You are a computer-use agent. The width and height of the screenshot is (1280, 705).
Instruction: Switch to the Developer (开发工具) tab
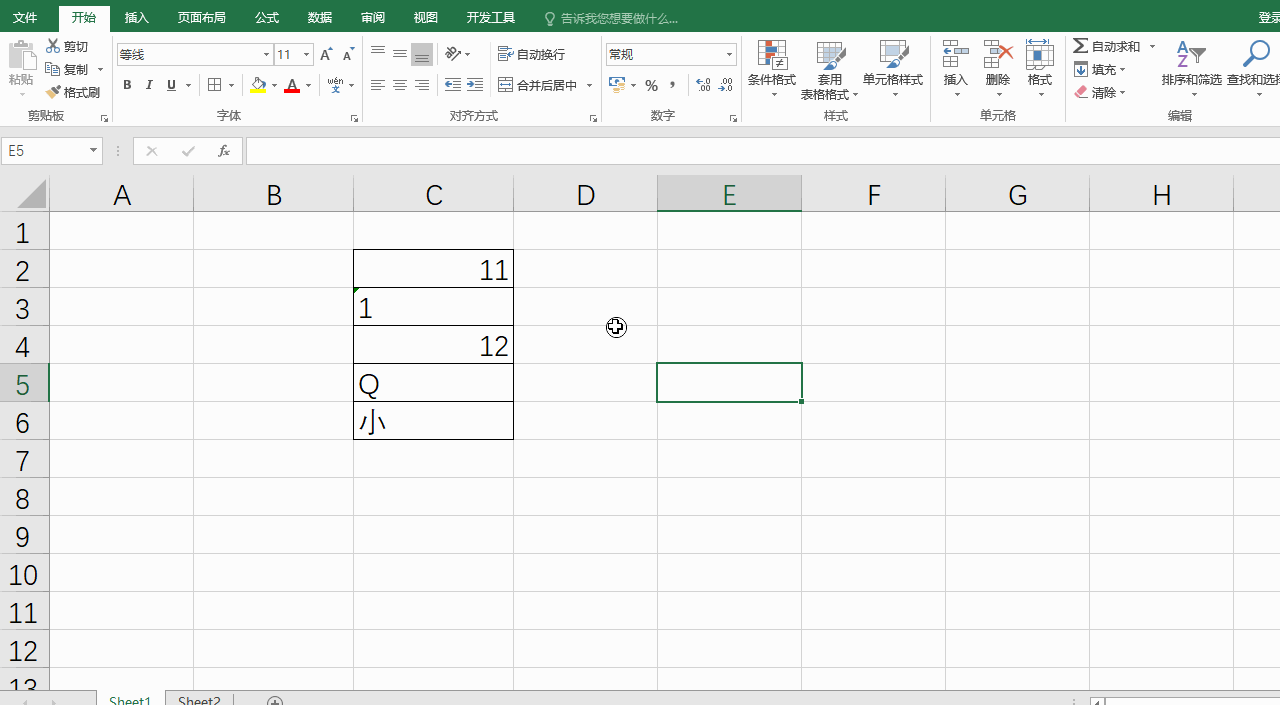491,18
